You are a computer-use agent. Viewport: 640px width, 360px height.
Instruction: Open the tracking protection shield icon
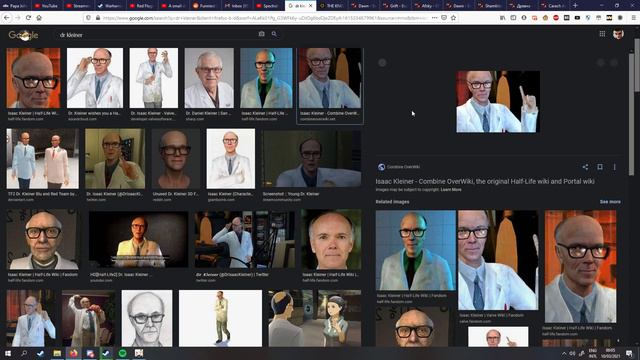tap(88, 18)
